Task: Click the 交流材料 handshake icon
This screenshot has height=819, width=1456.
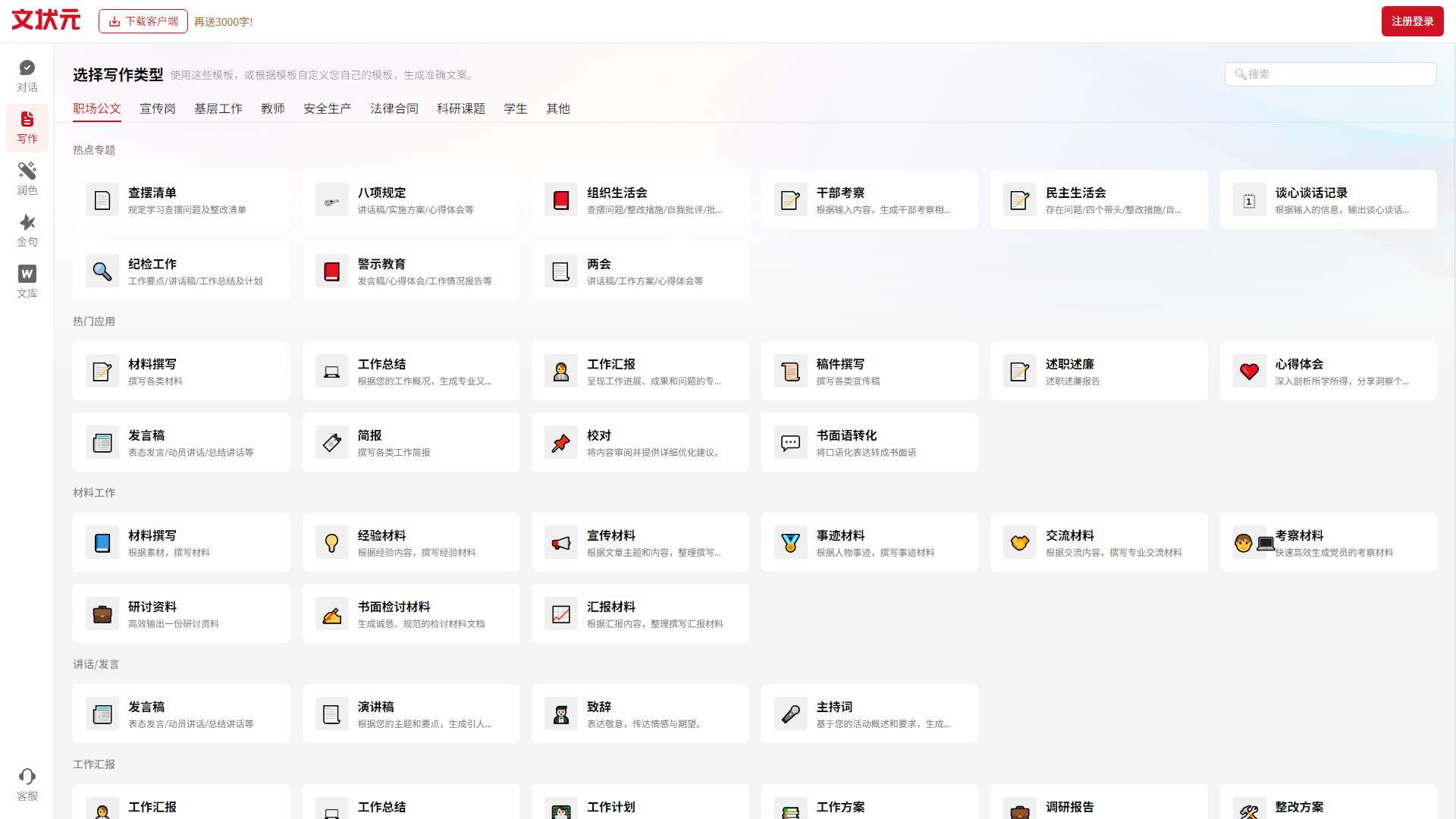Action: [1019, 543]
